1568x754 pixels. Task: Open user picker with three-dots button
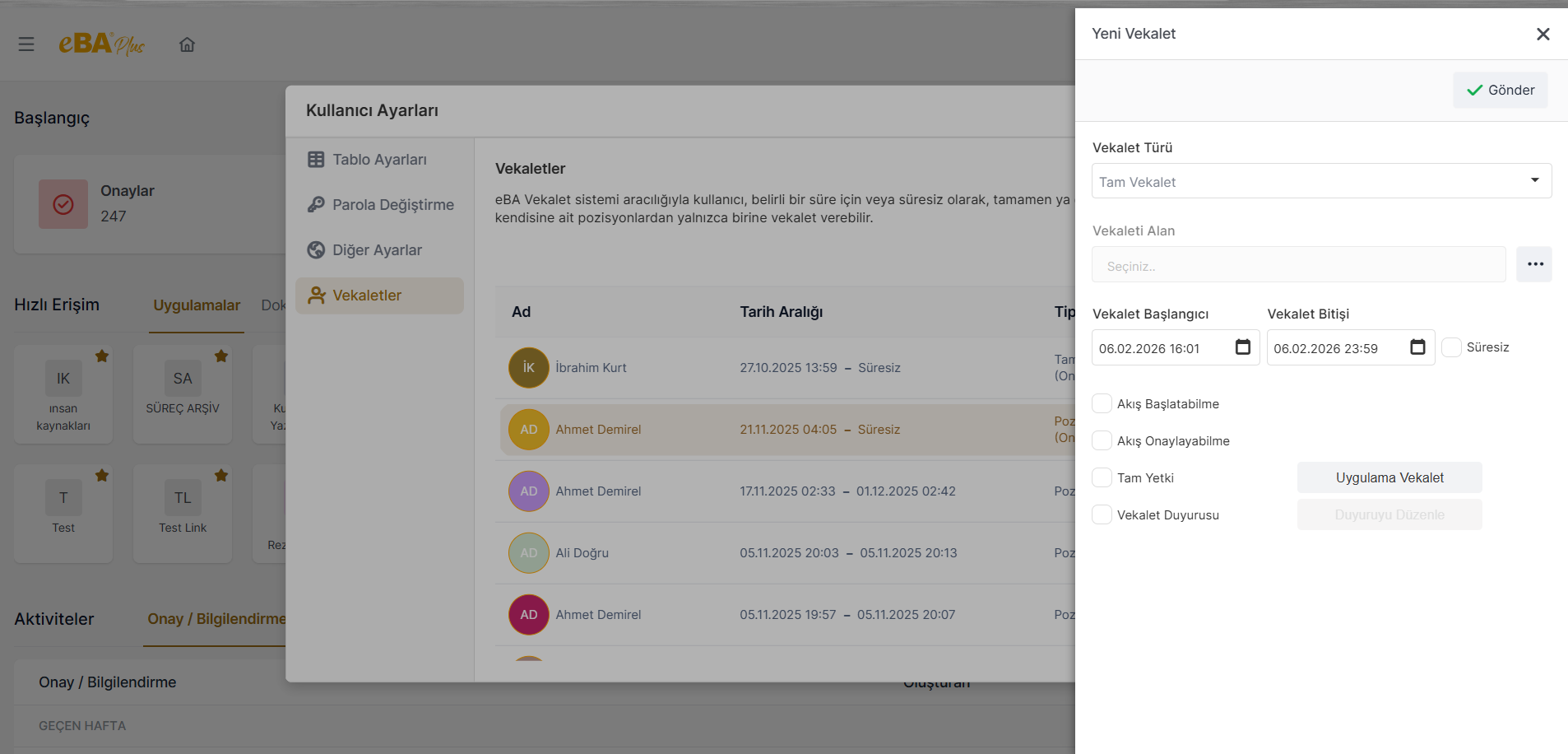1534,264
